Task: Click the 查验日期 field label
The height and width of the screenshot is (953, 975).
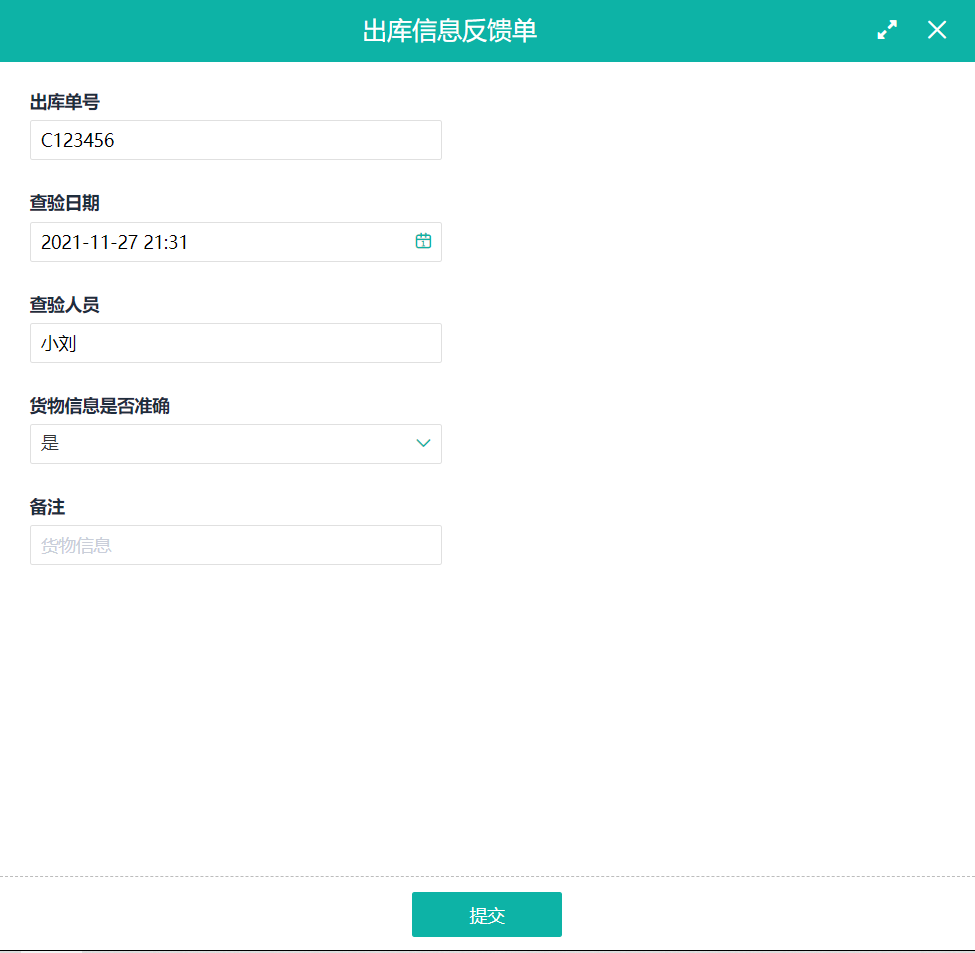Action: tap(64, 203)
